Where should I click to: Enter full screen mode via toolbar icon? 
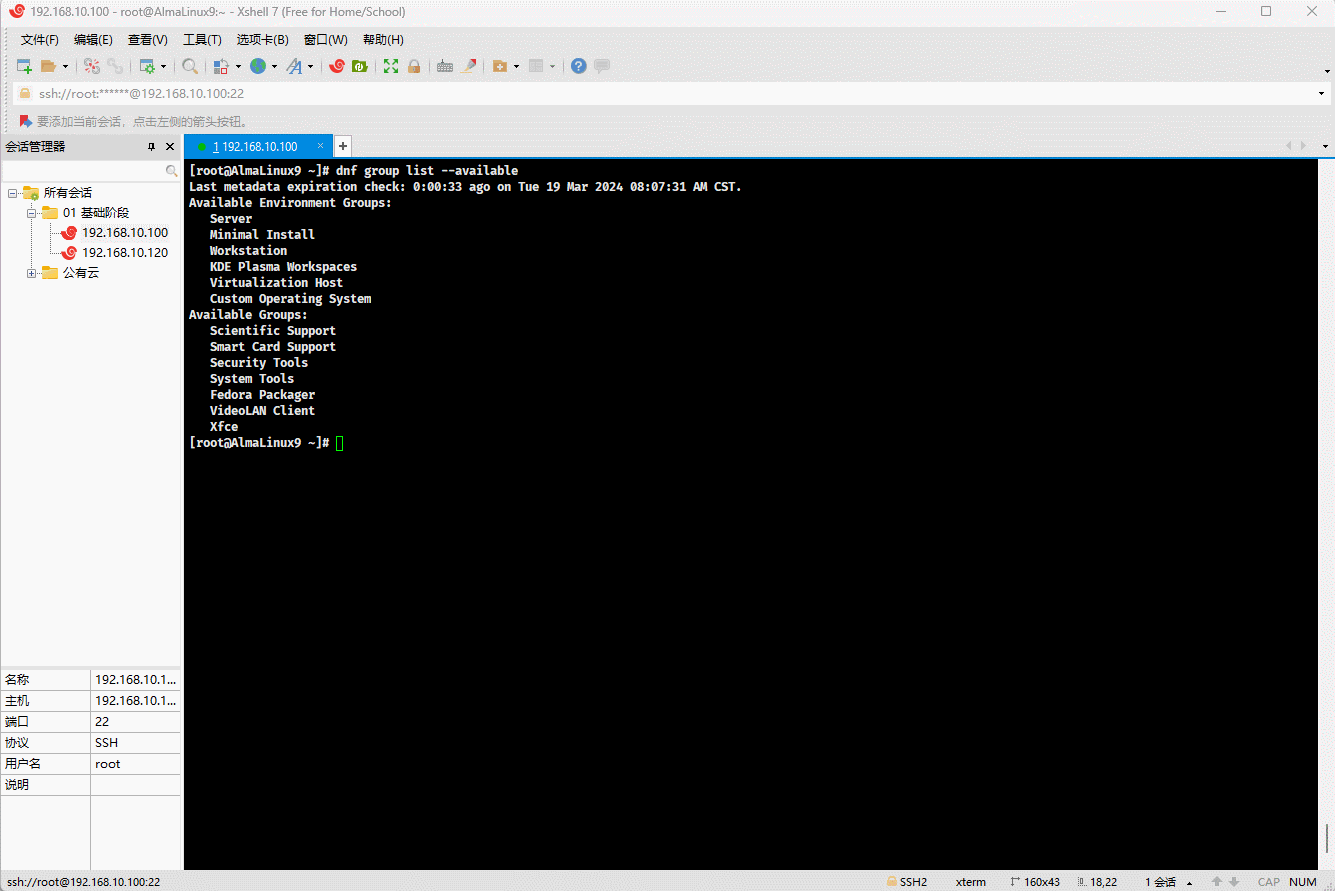click(391, 66)
